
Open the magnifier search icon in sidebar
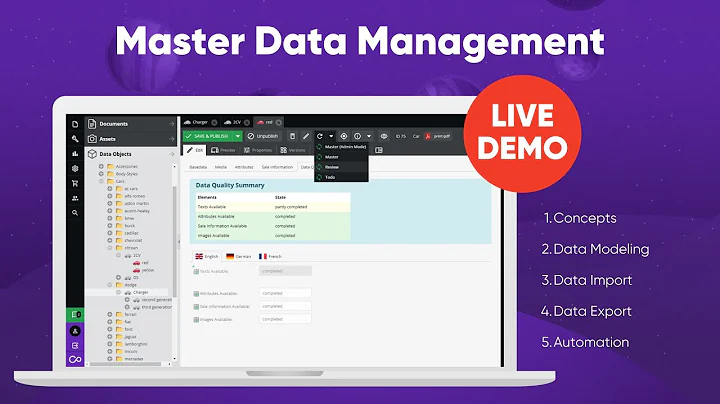[x=75, y=213]
